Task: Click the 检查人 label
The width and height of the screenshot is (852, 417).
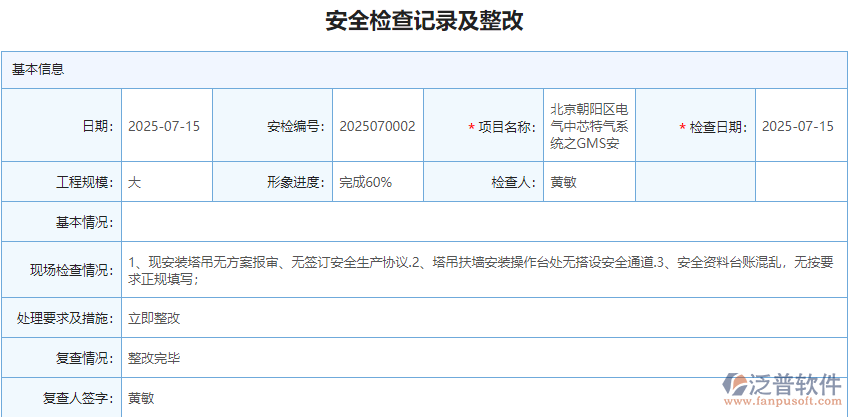Action: click(x=513, y=182)
